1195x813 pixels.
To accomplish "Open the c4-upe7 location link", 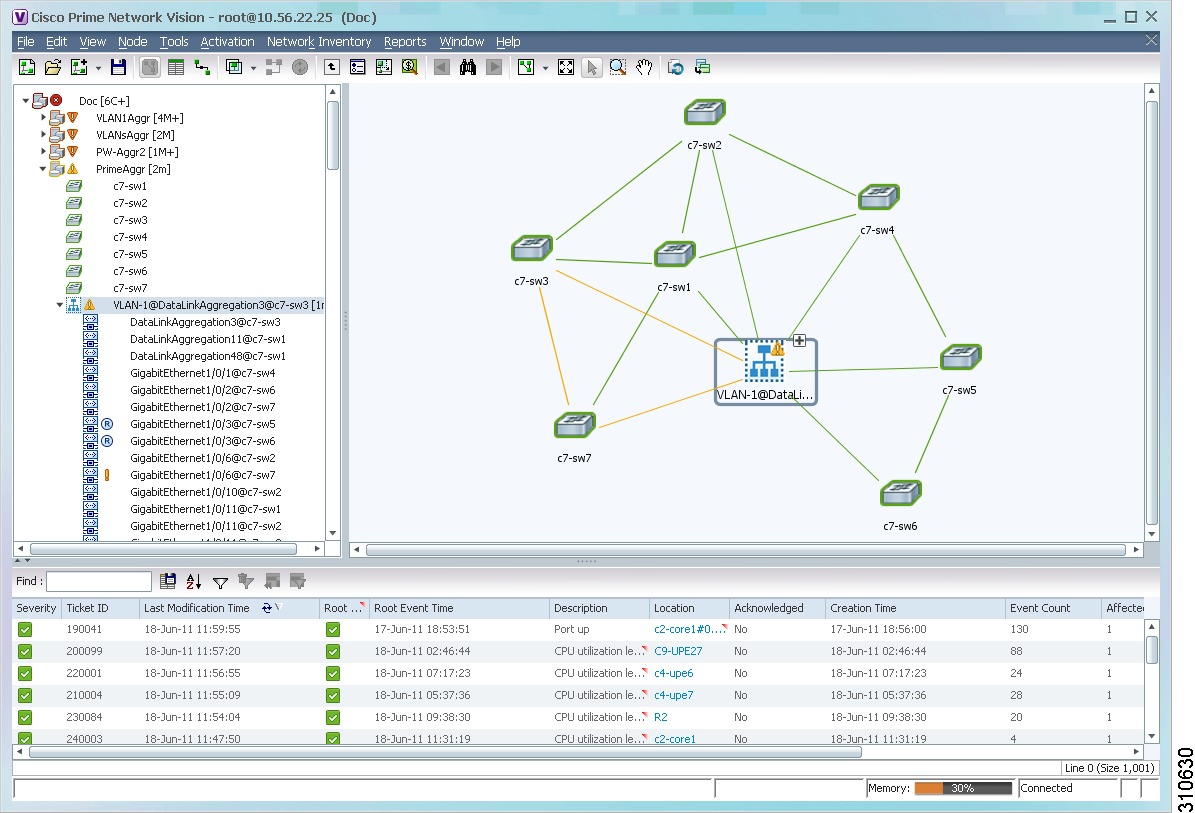I will tap(674, 696).
